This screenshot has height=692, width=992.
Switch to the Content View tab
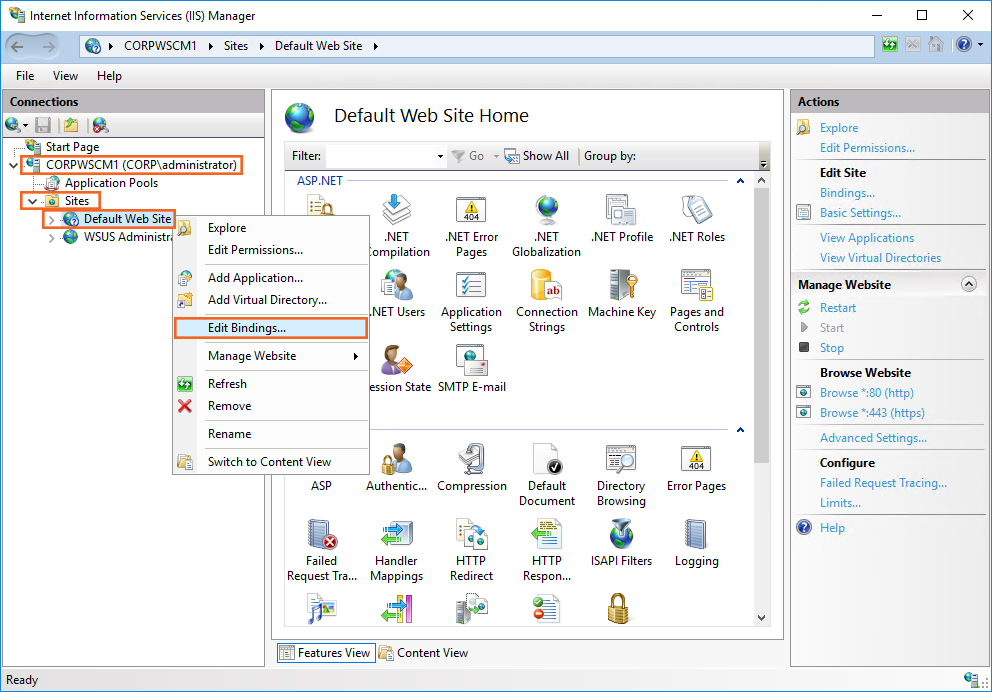pos(423,653)
